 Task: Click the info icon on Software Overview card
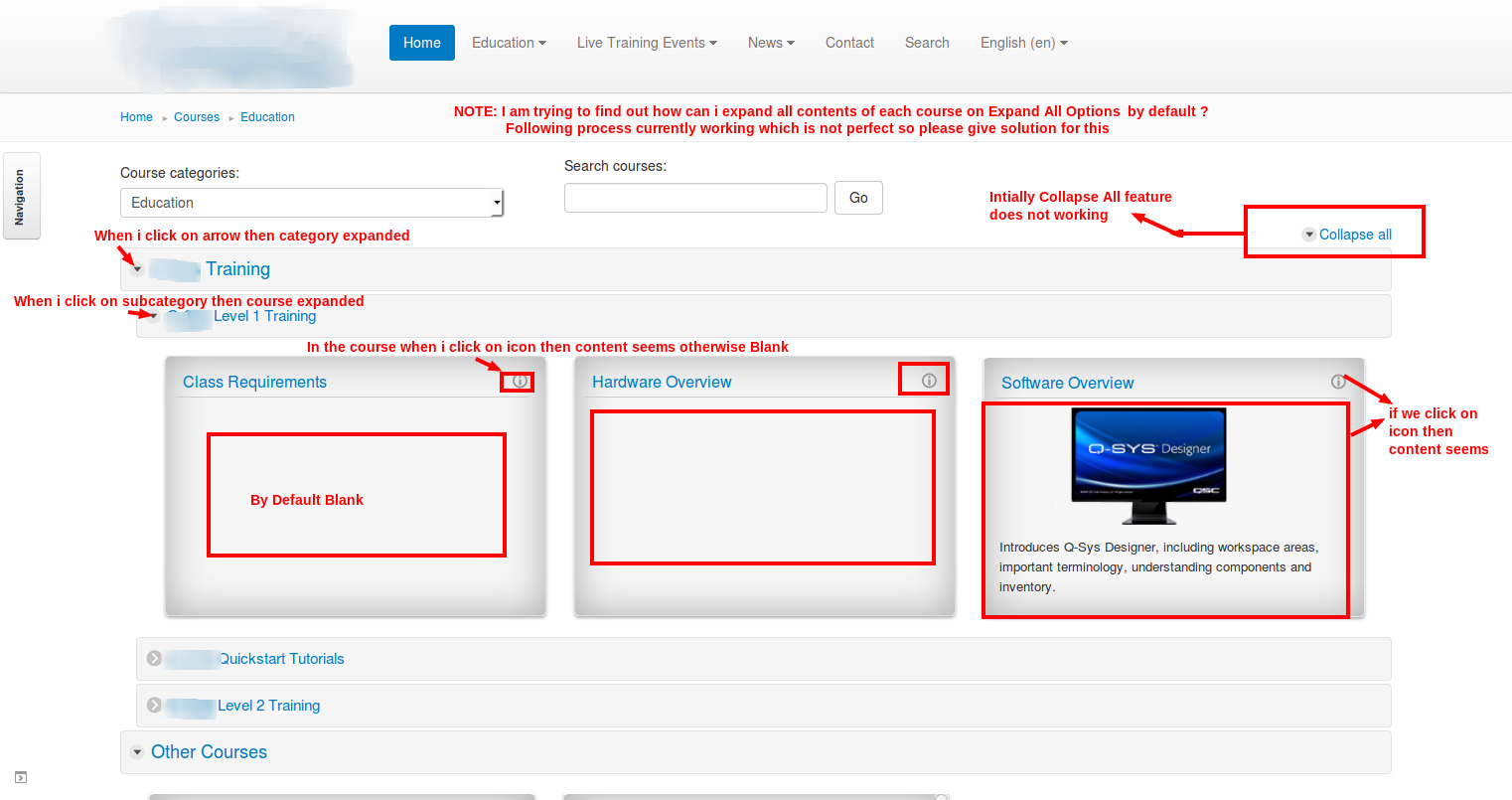tap(1338, 382)
